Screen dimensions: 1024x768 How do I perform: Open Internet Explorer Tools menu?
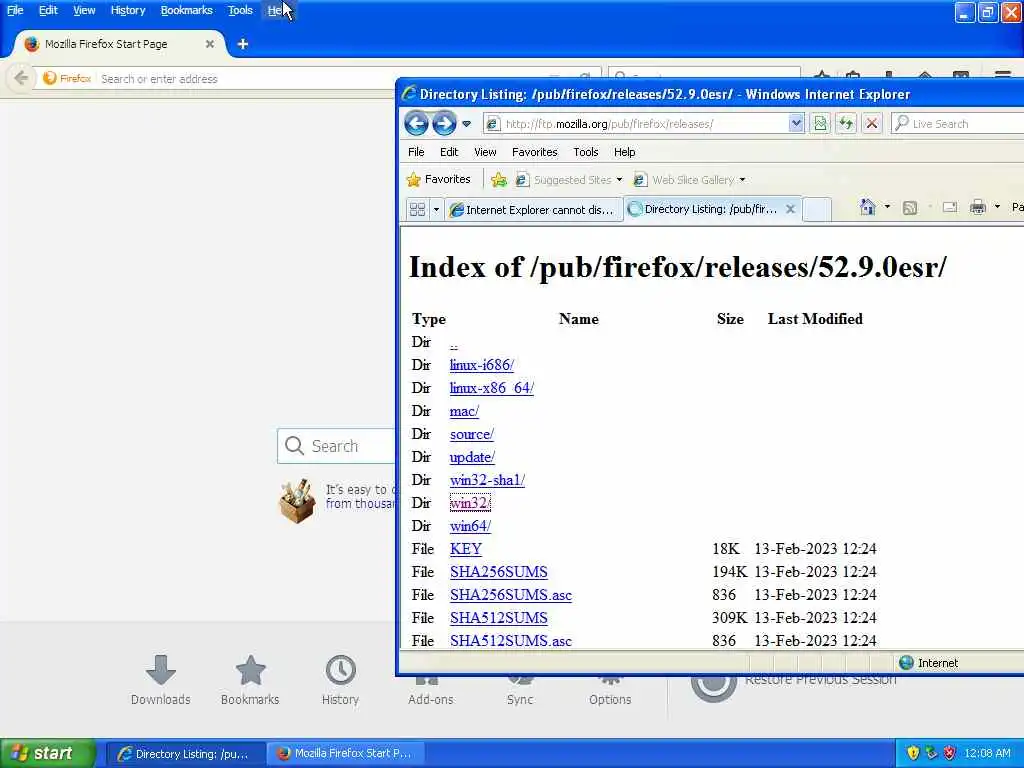(x=586, y=152)
